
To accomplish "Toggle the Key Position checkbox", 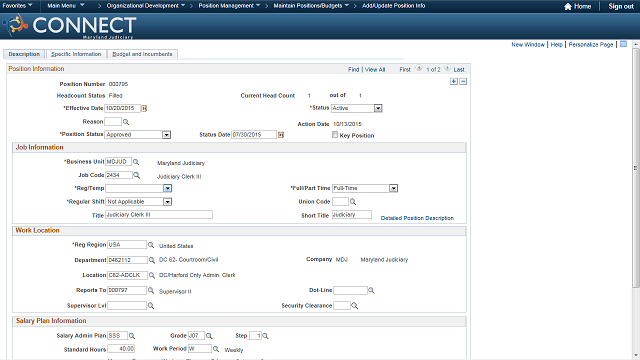I will [x=335, y=135].
